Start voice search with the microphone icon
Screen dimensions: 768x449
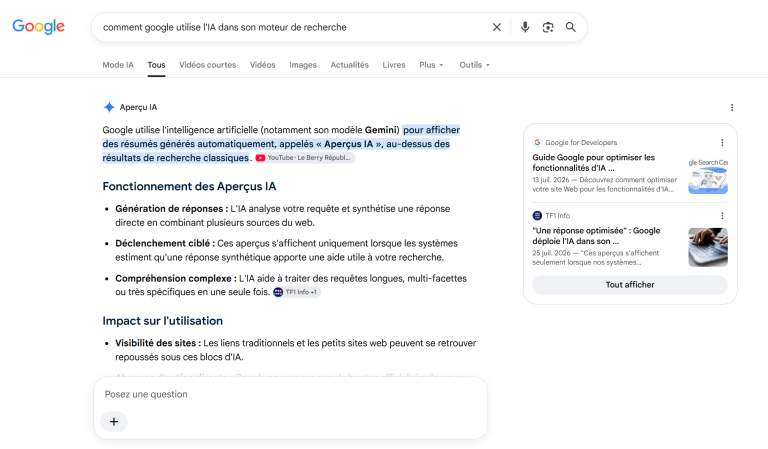[x=525, y=27]
